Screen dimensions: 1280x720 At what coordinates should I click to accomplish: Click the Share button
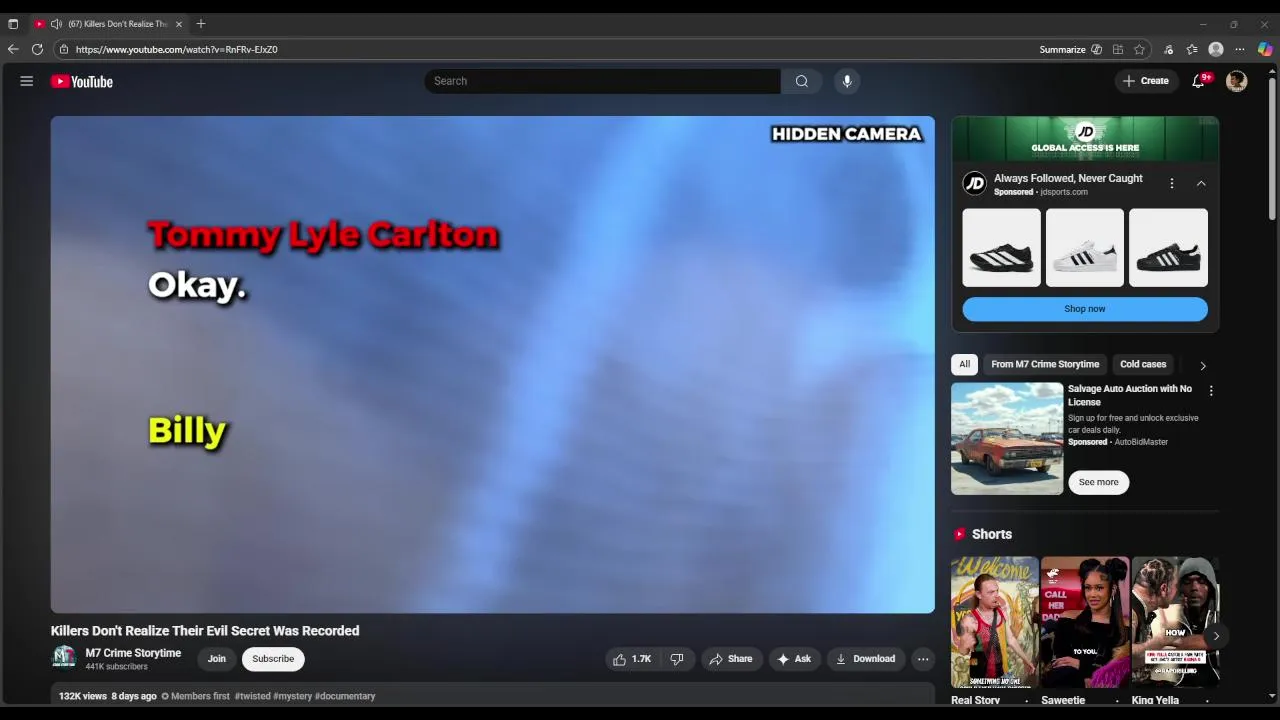pyautogui.click(x=731, y=659)
